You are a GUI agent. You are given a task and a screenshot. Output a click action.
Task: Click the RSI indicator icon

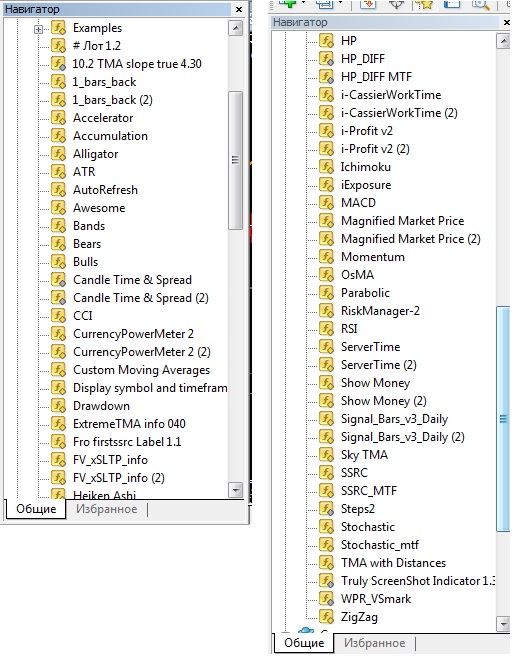(326, 328)
